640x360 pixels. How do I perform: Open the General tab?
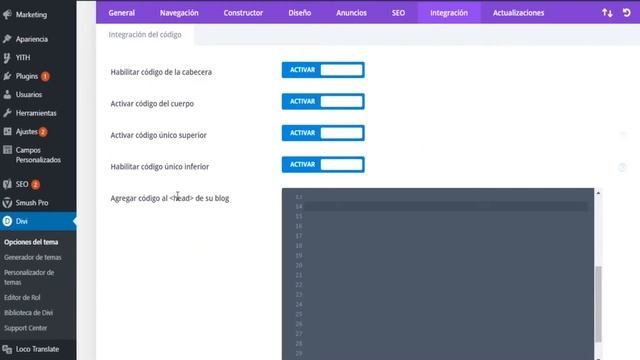click(x=122, y=13)
